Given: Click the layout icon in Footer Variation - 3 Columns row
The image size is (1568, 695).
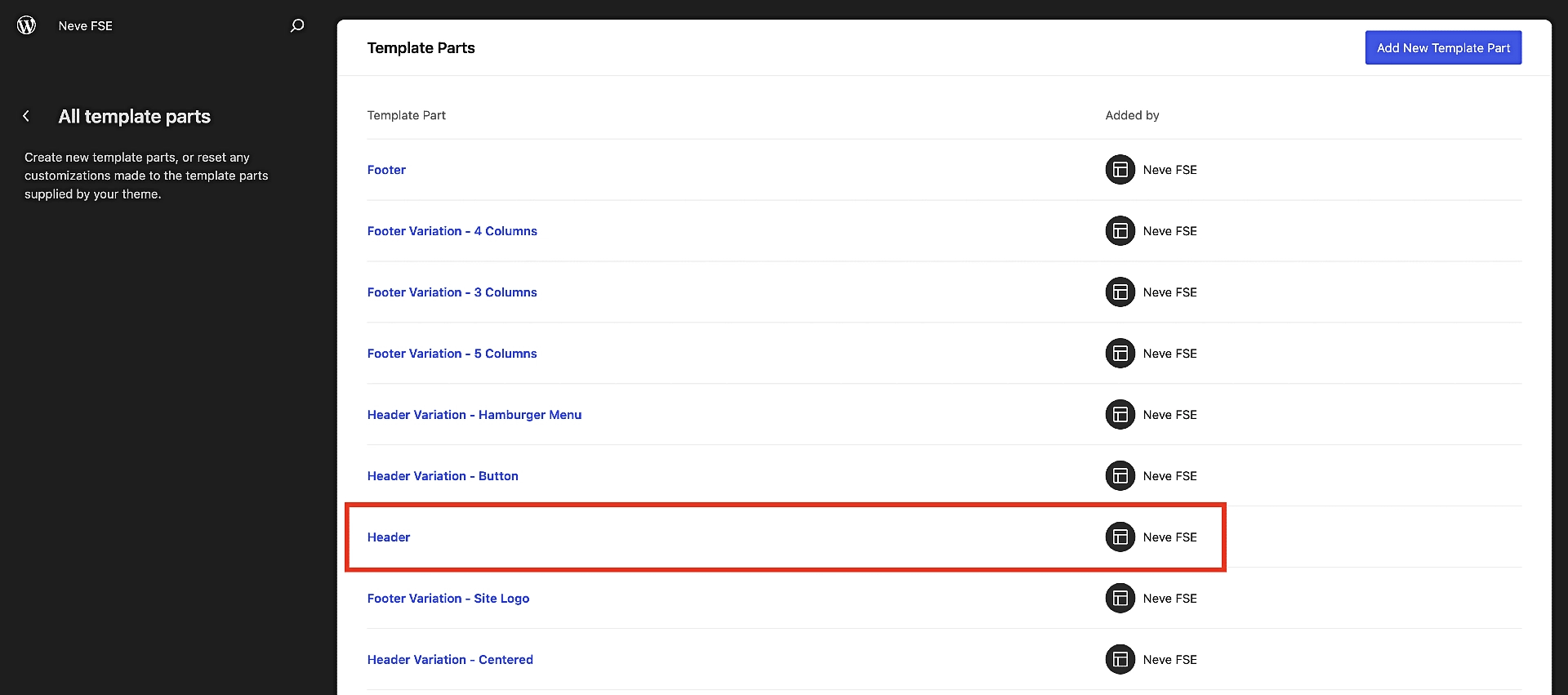Looking at the screenshot, I should pyautogui.click(x=1120, y=292).
